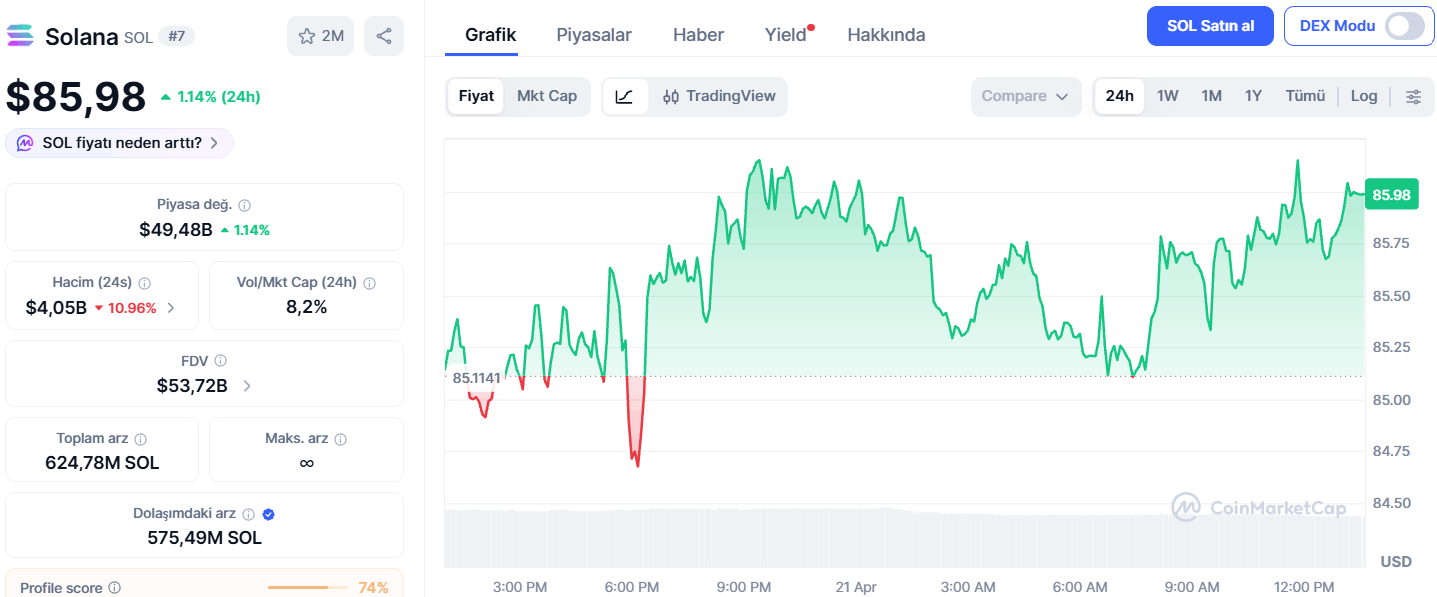Click the info icon next to Toplam arz

pyautogui.click(x=141, y=439)
